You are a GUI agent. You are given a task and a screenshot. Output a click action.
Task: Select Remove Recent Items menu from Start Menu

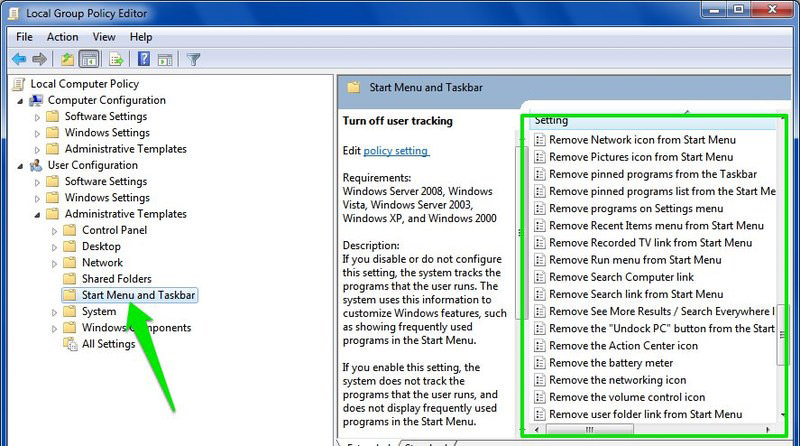(657, 226)
